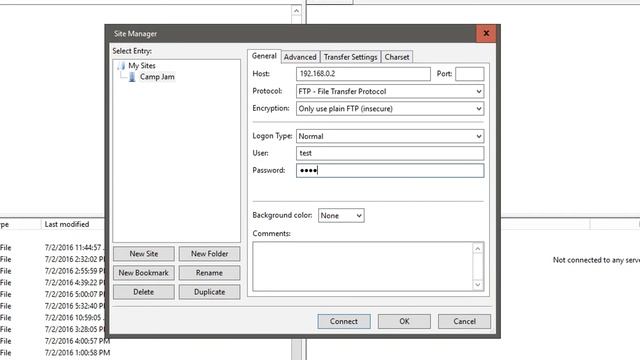Click the Delete button
The height and width of the screenshot is (360, 640).
click(x=144, y=292)
